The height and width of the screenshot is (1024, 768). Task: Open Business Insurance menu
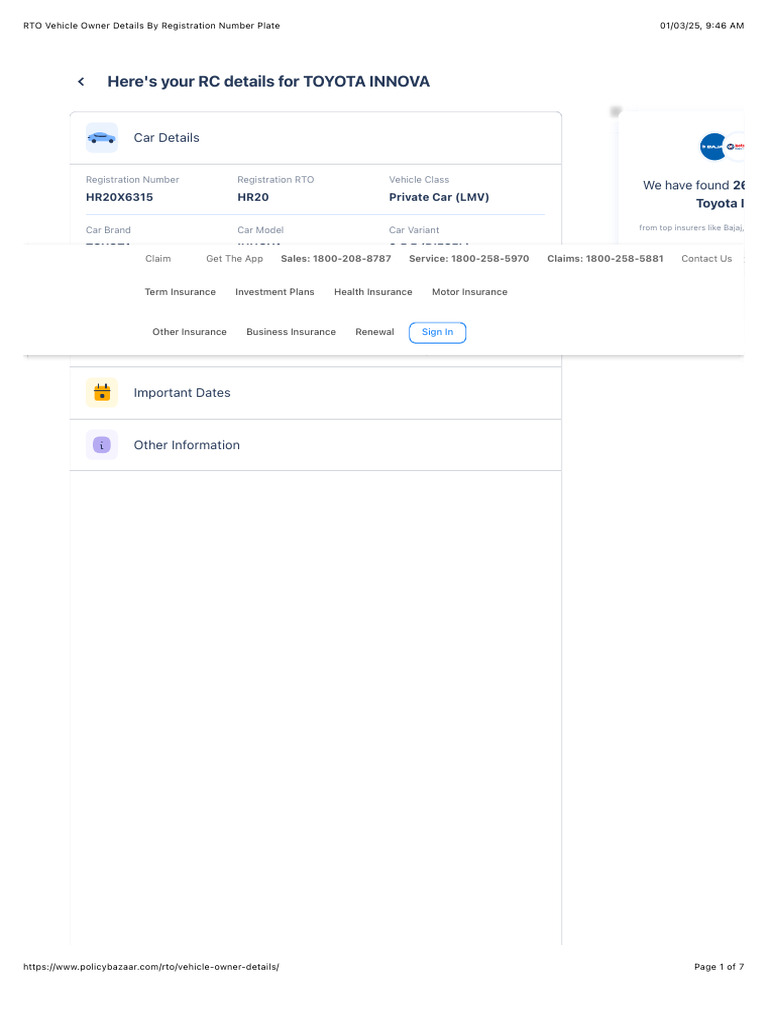click(291, 332)
